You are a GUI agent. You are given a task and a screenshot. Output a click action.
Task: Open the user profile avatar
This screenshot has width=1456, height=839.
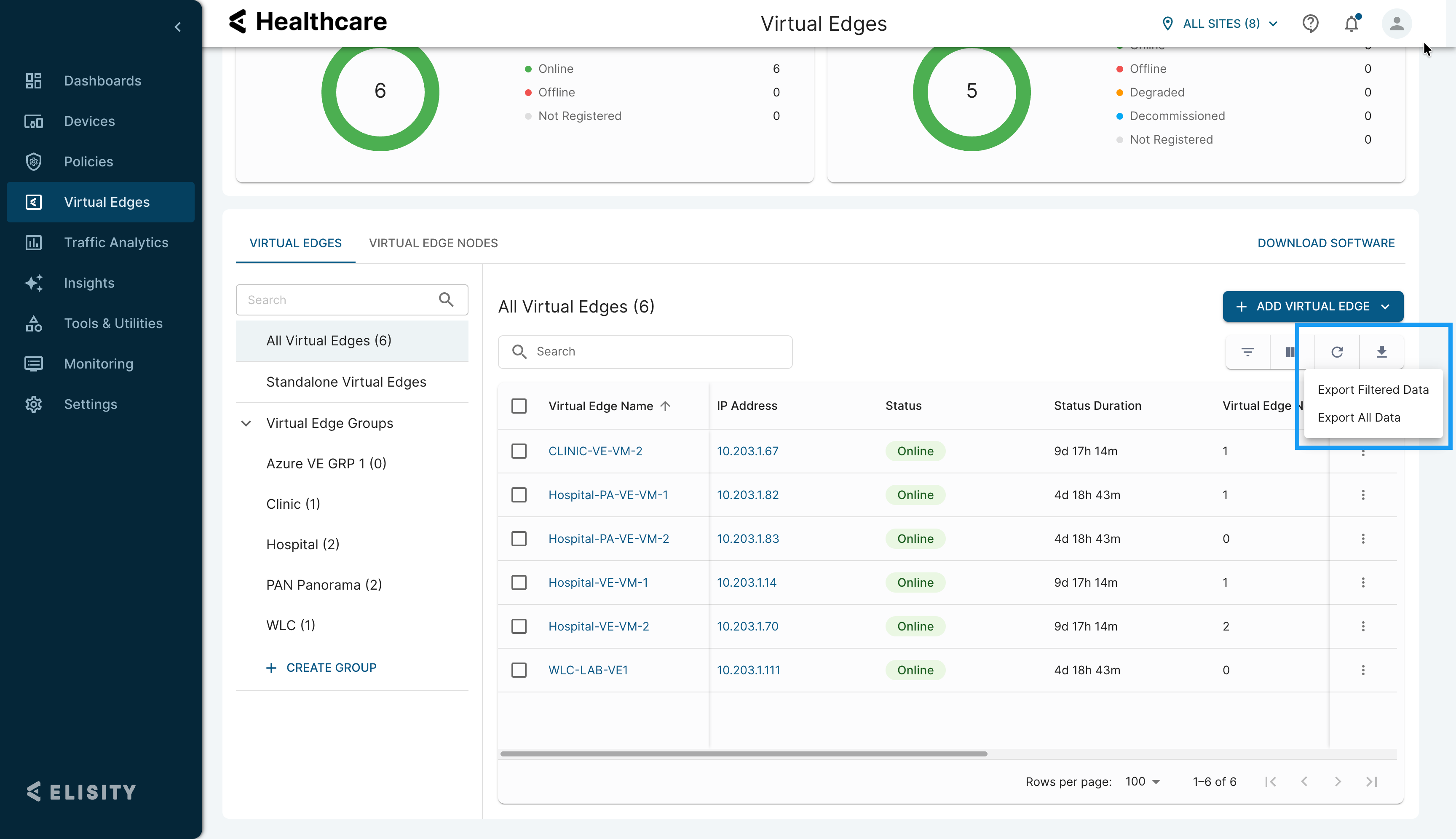coord(1396,24)
